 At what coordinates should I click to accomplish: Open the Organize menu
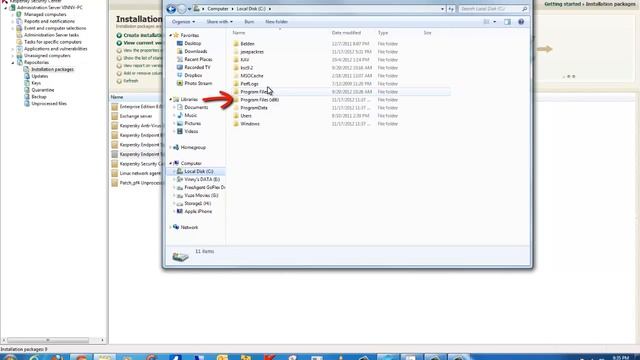[x=183, y=22]
